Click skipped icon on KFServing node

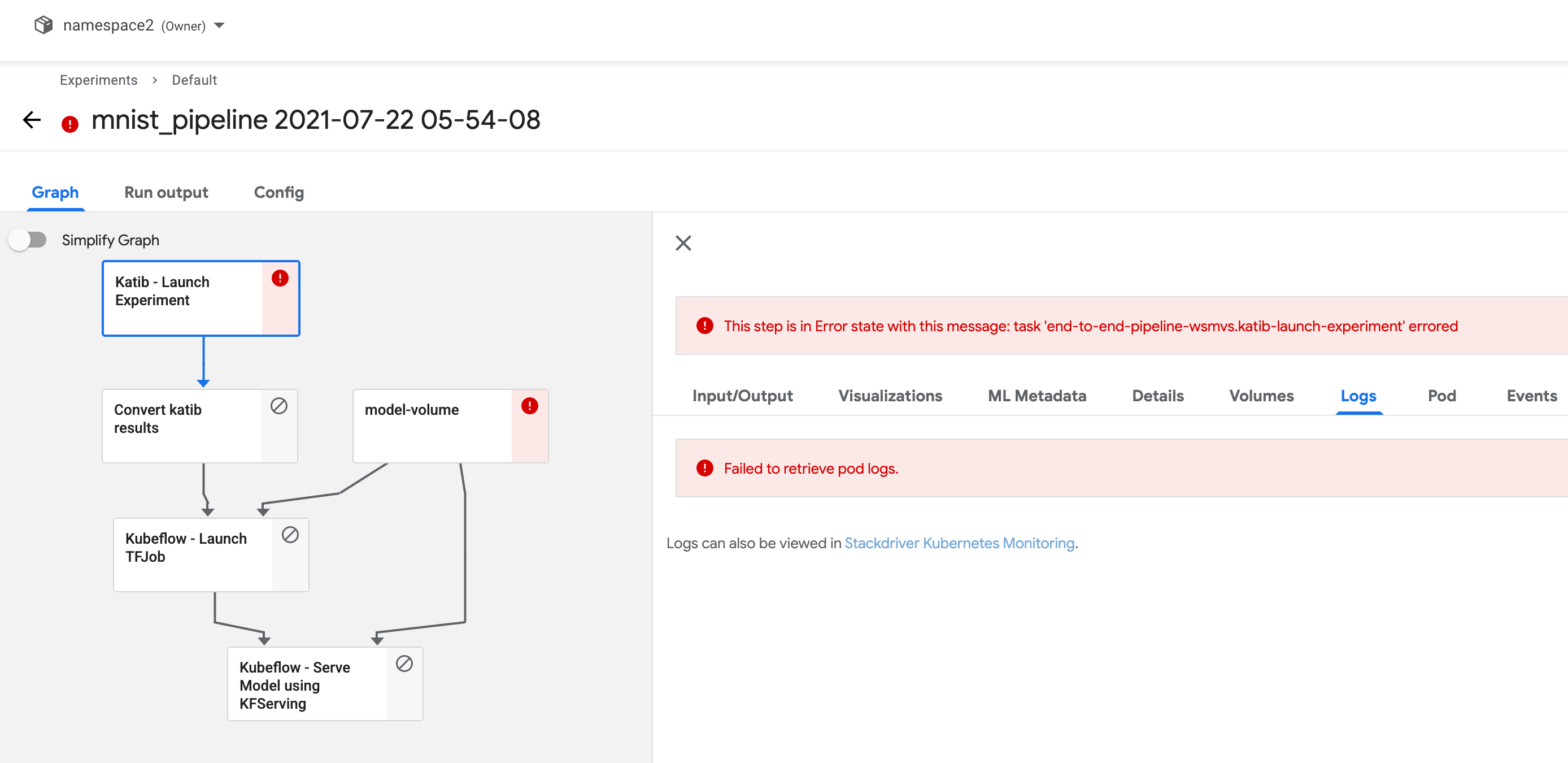[x=404, y=664]
